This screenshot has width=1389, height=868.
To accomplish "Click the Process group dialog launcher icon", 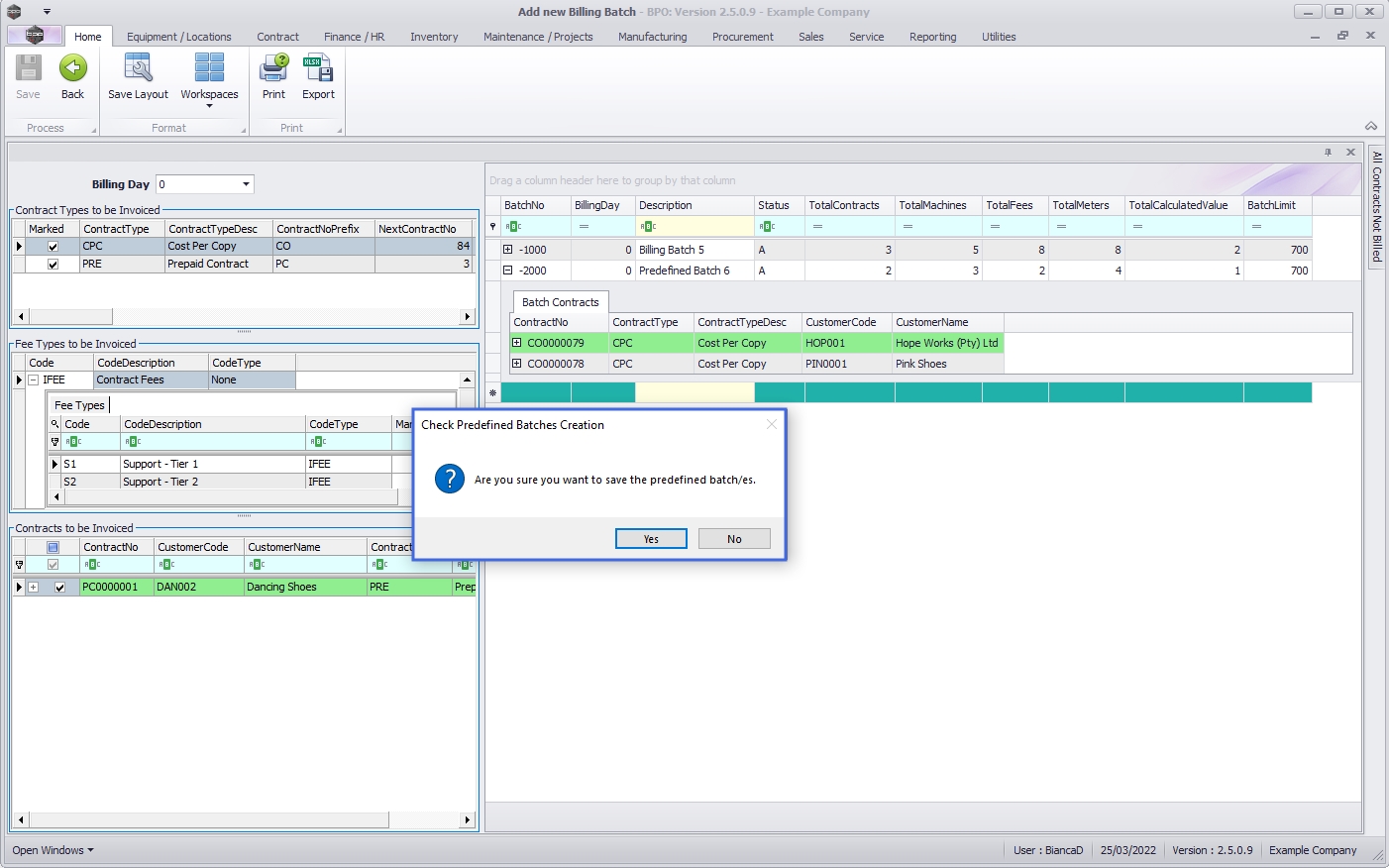I will pos(94,130).
